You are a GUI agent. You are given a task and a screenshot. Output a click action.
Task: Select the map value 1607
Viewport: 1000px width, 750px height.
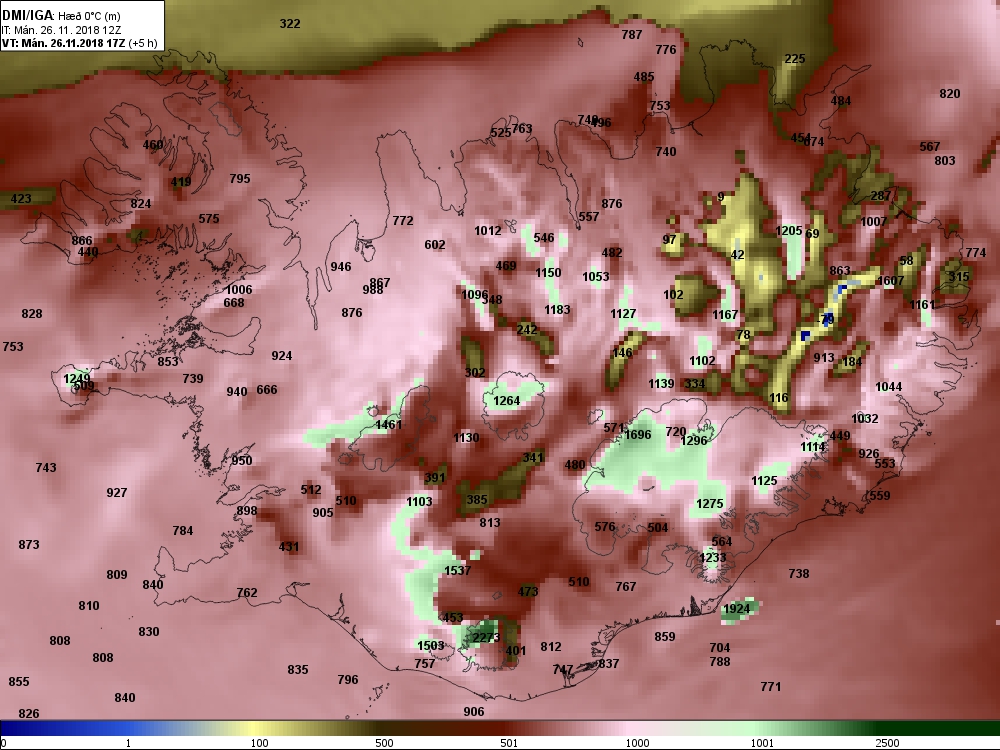click(890, 281)
